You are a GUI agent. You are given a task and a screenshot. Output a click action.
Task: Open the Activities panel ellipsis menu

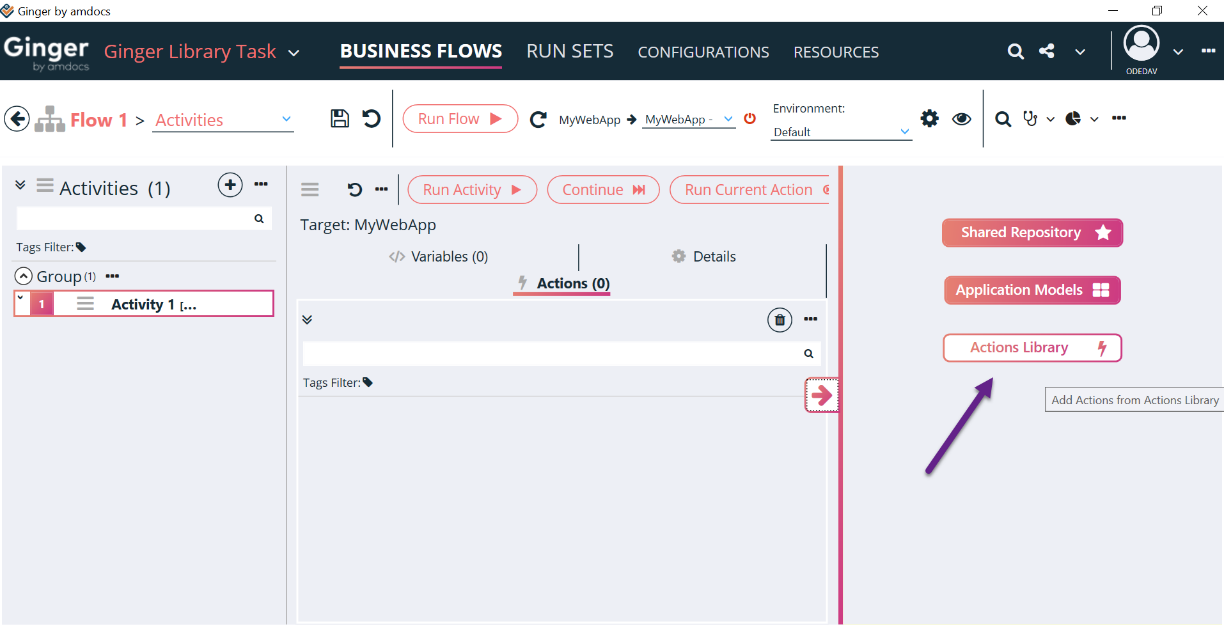coord(261,184)
